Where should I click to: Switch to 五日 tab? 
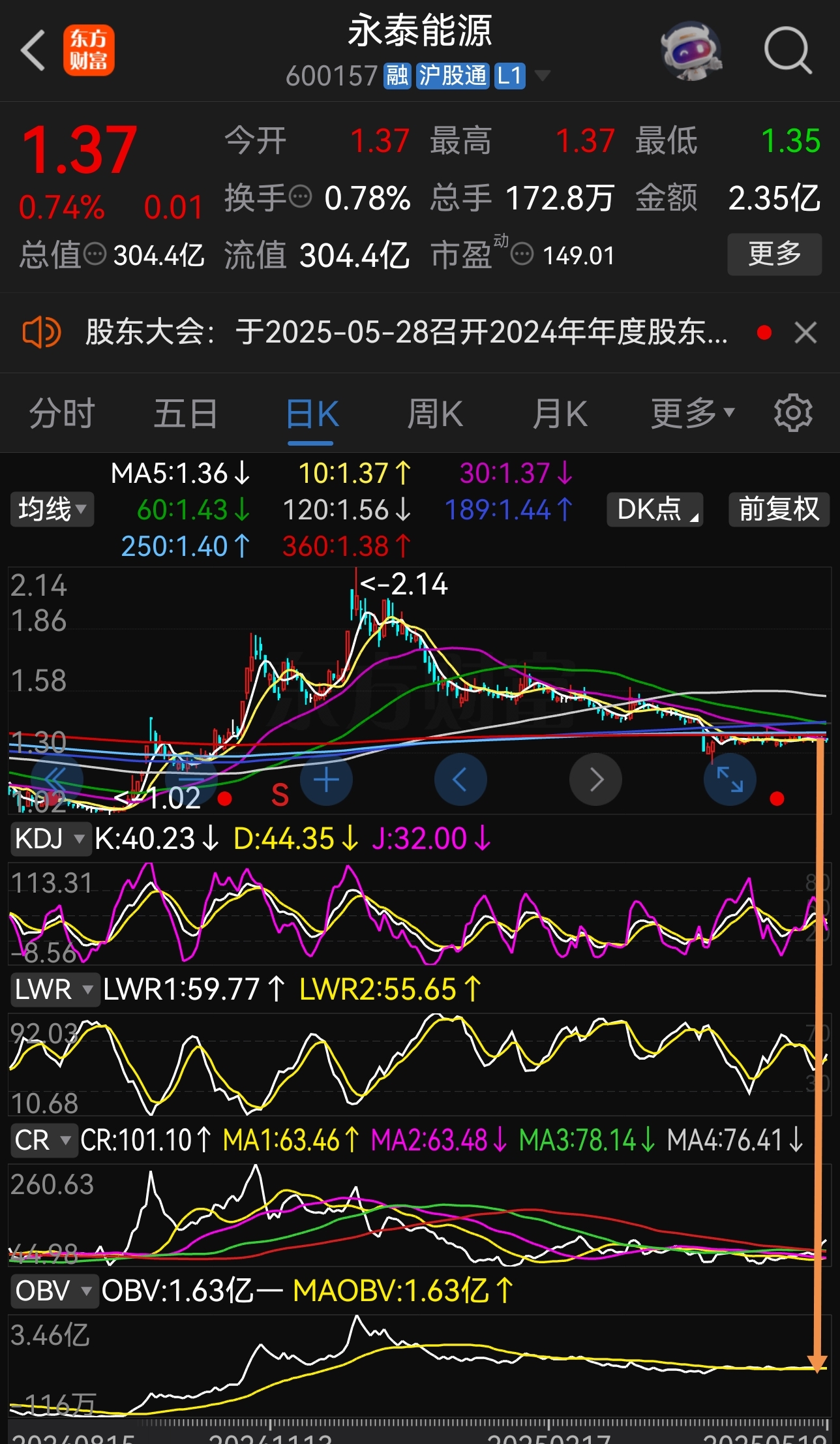coord(186,414)
